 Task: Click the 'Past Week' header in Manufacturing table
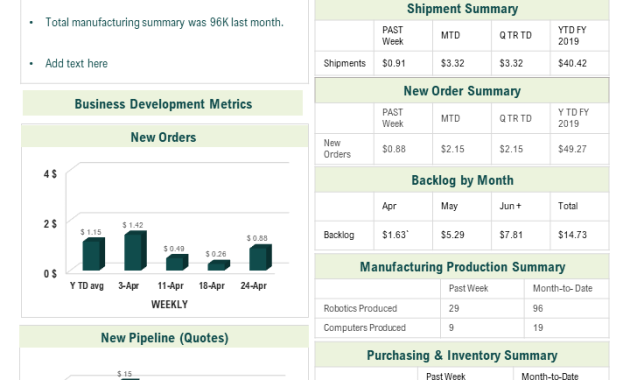[x=468, y=288]
